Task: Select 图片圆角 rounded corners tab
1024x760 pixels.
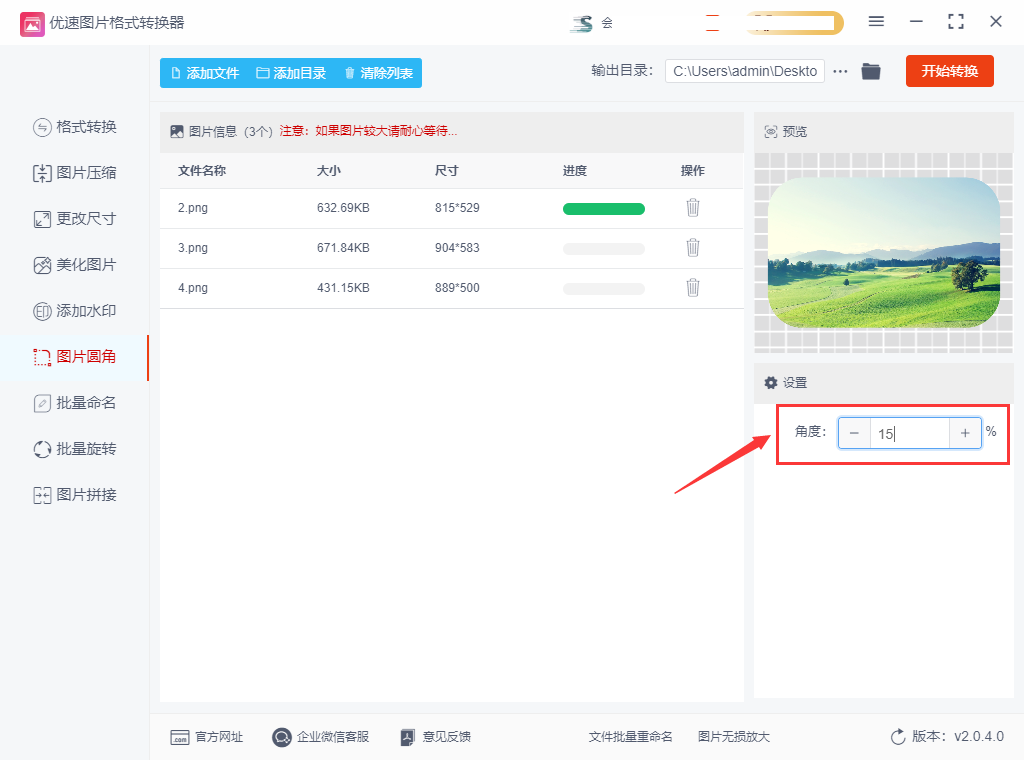Action: pyautogui.click(x=74, y=357)
